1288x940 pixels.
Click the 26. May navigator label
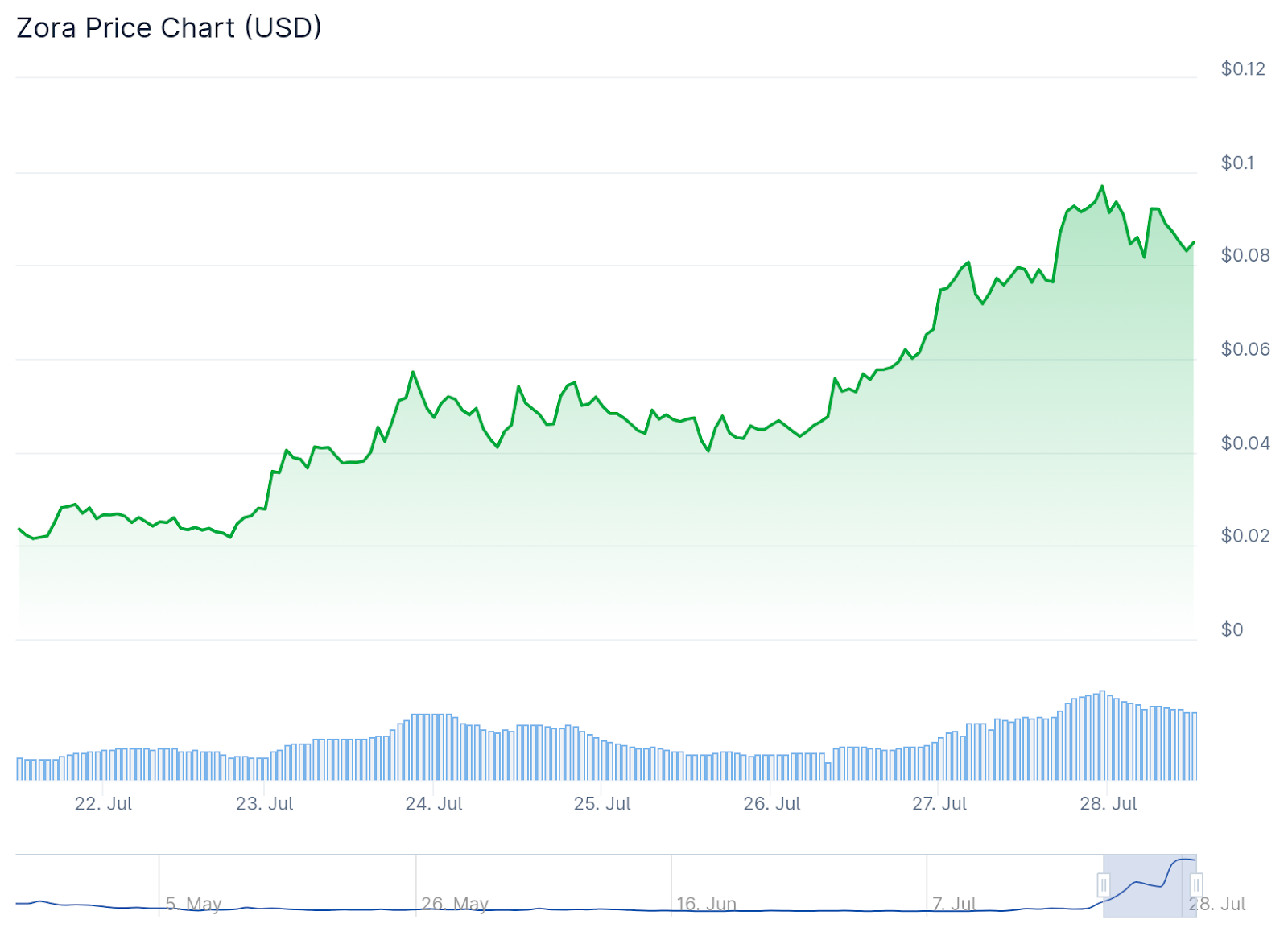tap(455, 904)
